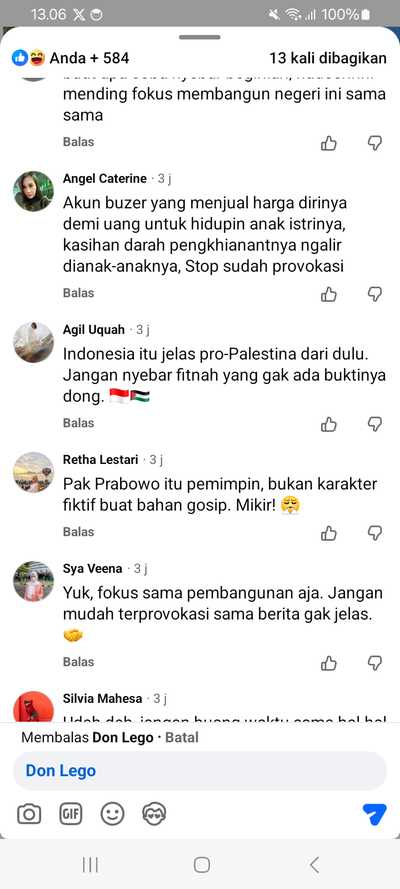
Task: View the 13 kali dibagikan shares
Action: (328, 58)
